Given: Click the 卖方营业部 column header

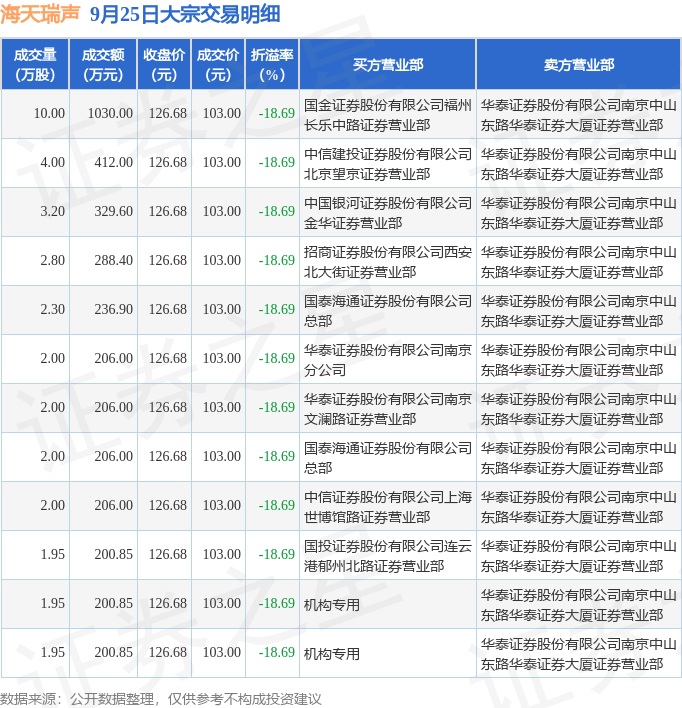Looking at the screenshot, I should coord(579,65).
